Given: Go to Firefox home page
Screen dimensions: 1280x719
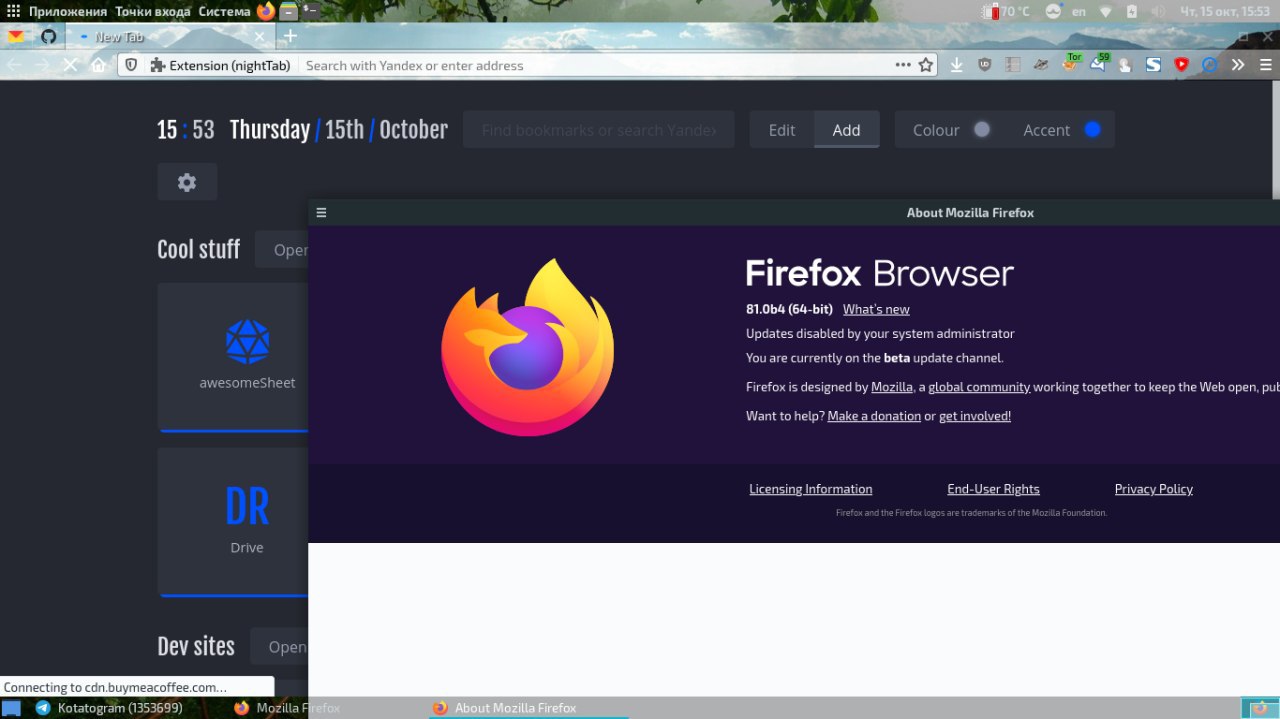Looking at the screenshot, I should pyautogui.click(x=98, y=65).
